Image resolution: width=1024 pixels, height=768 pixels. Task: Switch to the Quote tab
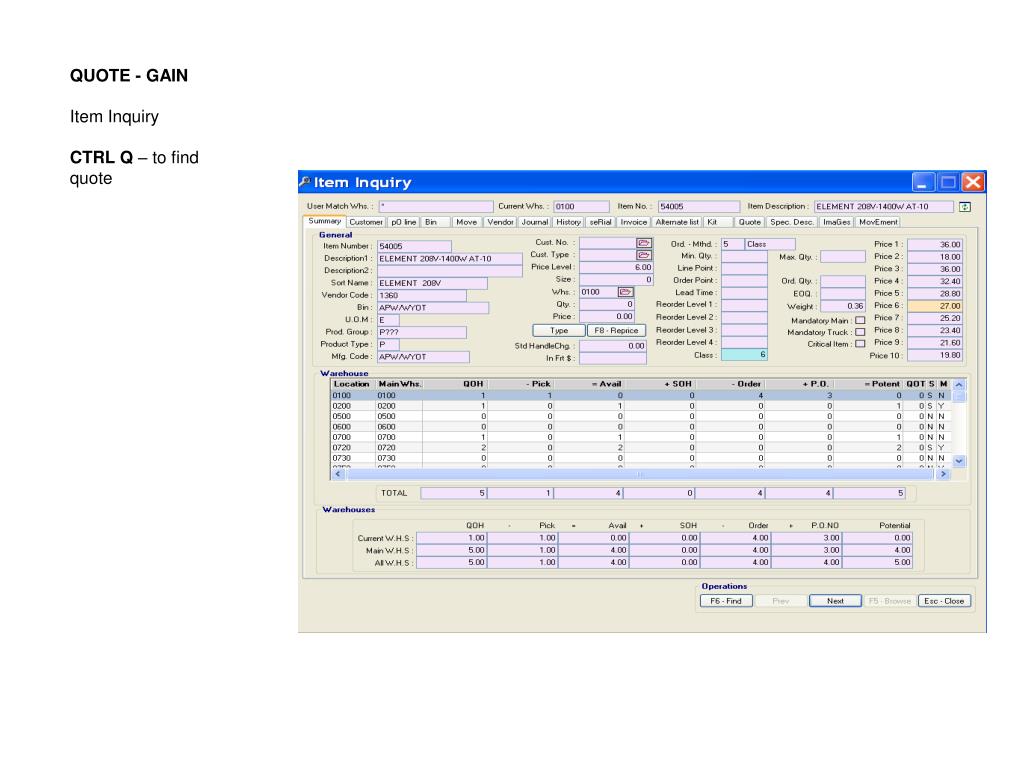pyautogui.click(x=749, y=222)
